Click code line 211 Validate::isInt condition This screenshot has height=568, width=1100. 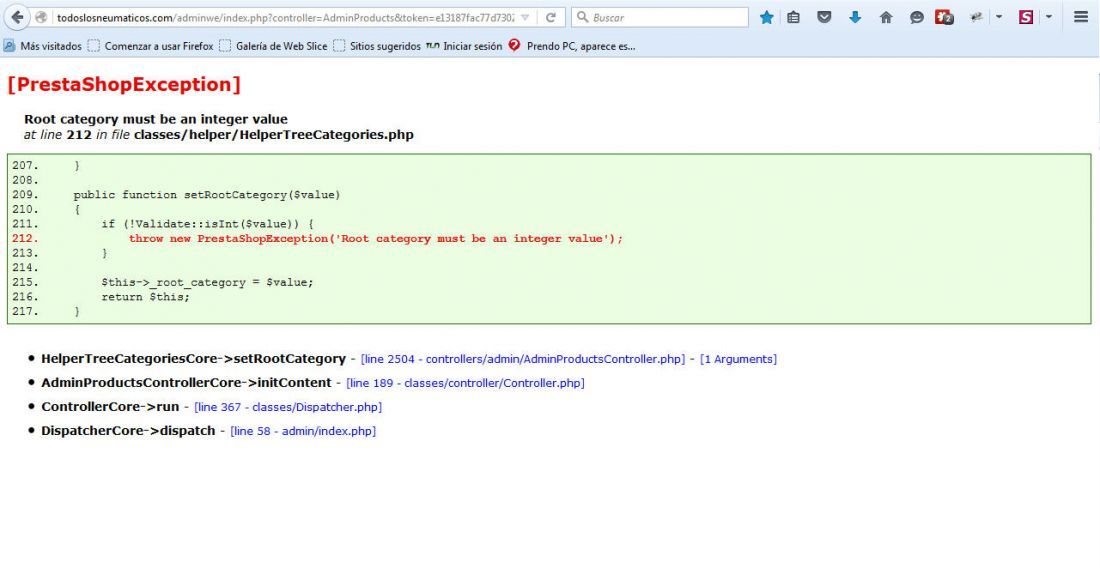click(207, 224)
